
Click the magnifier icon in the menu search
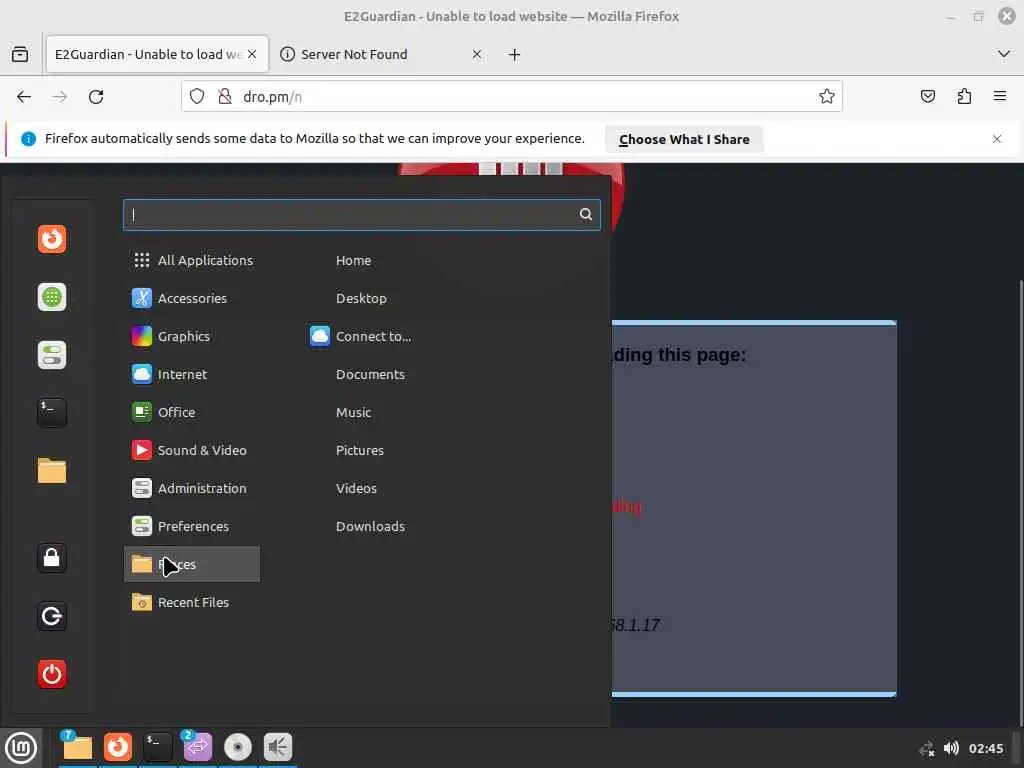(586, 214)
